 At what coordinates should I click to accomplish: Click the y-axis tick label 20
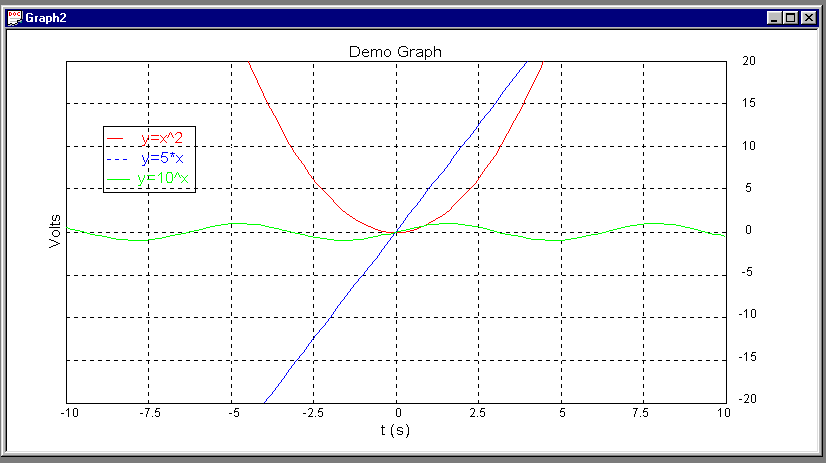click(x=749, y=61)
